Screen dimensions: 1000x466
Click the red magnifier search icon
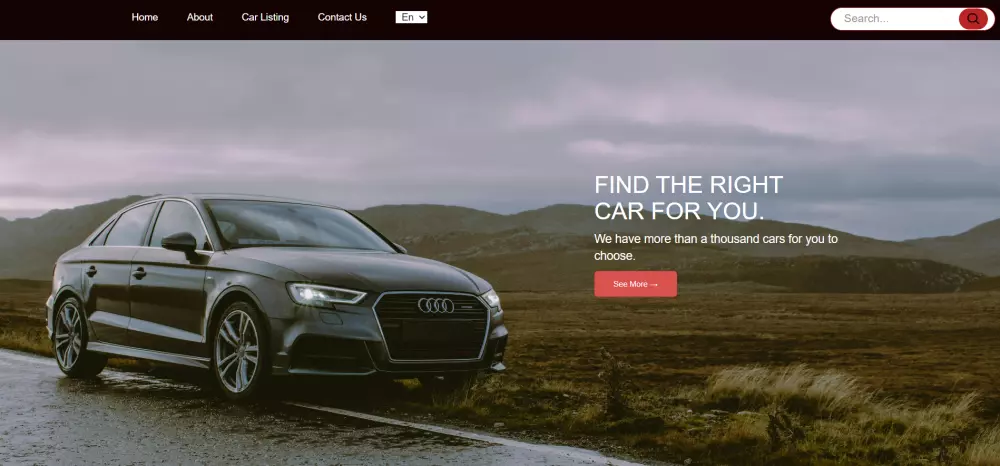[x=973, y=18]
